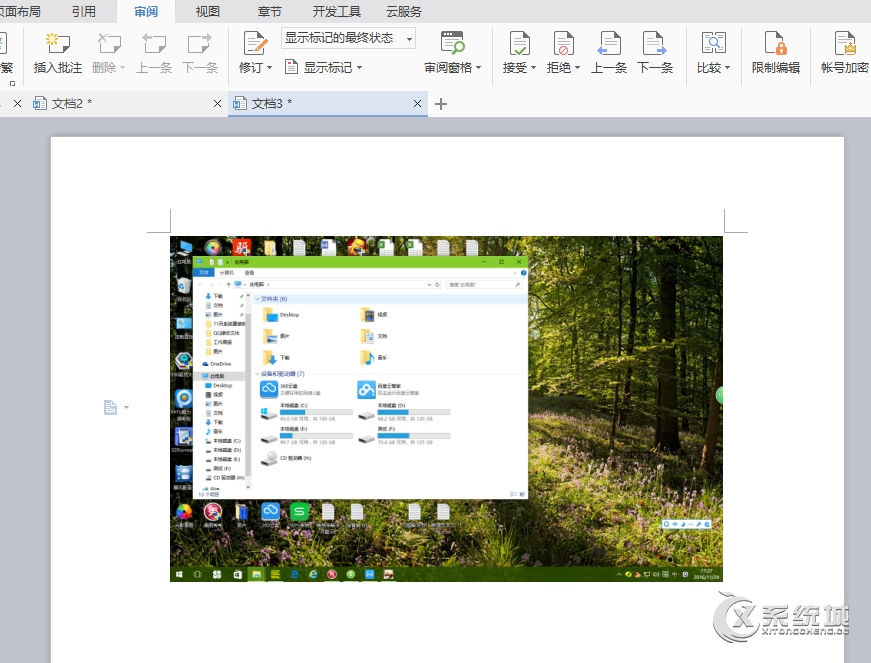Go to next change before Compare
The image size is (871, 663).
pos(654,43)
